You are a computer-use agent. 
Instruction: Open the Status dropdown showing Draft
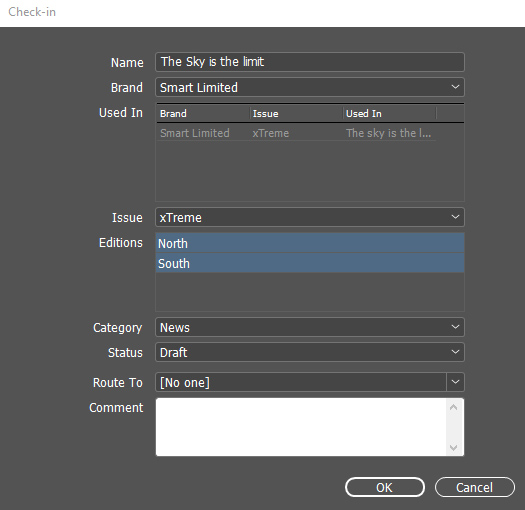(310, 352)
